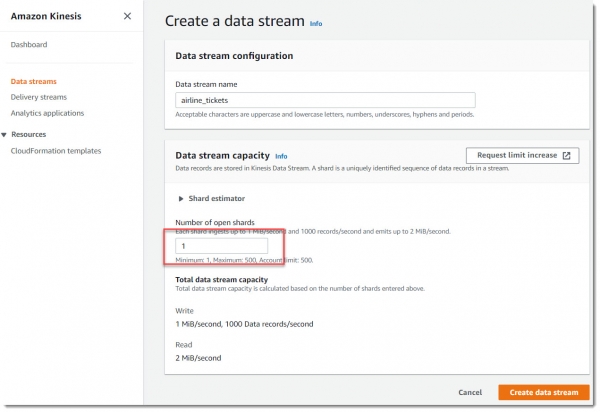Open Analytics applications in the sidebar

pos(47,113)
